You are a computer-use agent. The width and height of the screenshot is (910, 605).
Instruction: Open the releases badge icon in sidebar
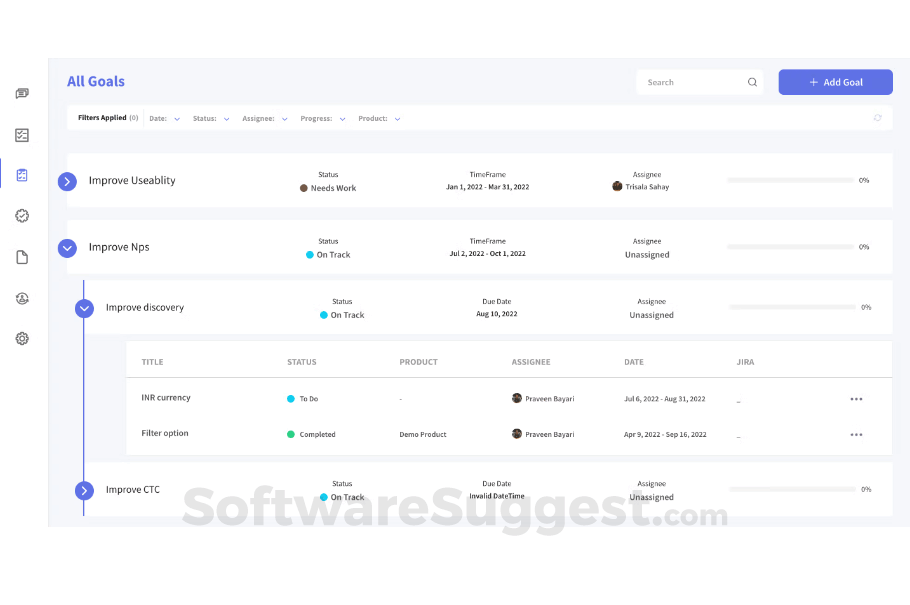(22, 215)
